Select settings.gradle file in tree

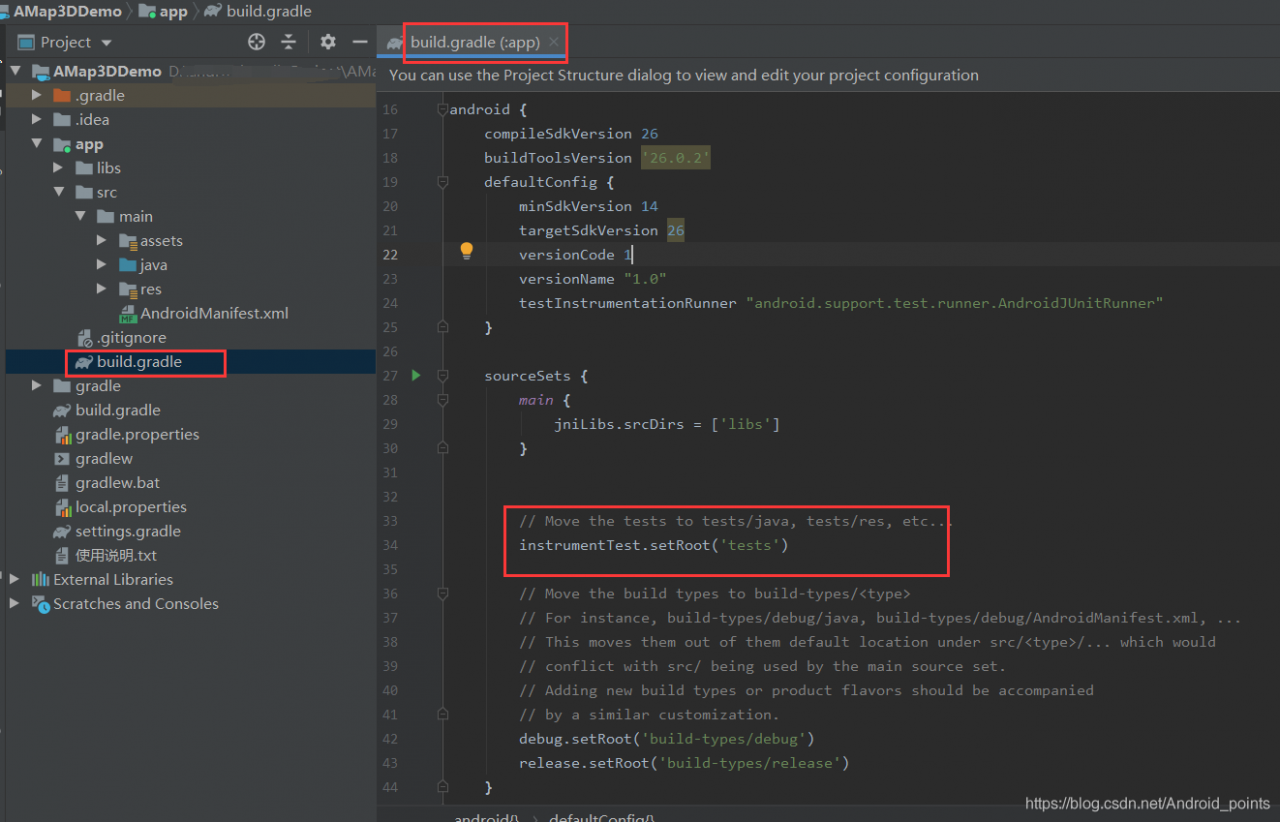127,531
